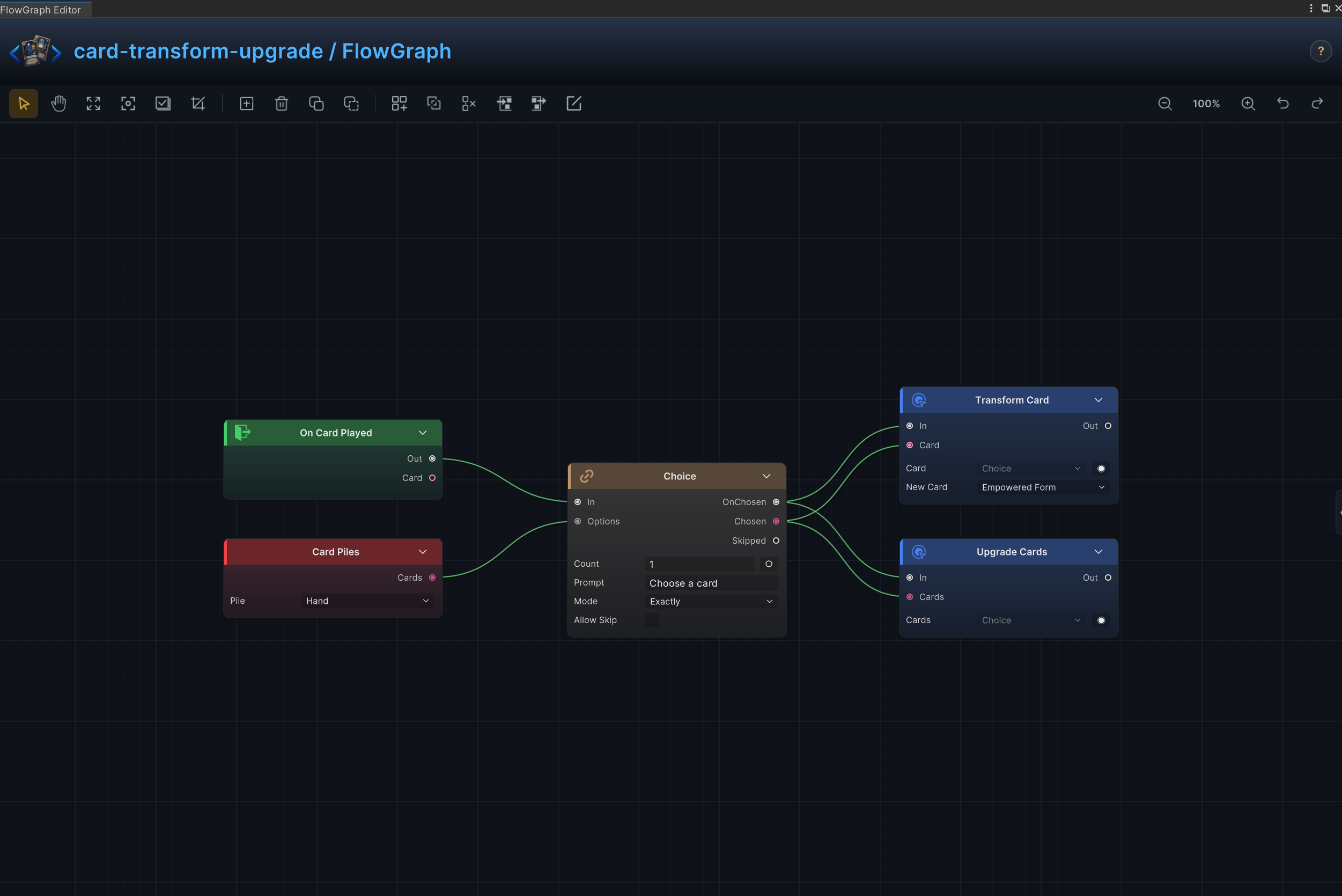Image resolution: width=1342 pixels, height=896 pixels.
Task: Click the dashed duplicate squares icon
Action: pyautogui.click(x=351, y=103)
